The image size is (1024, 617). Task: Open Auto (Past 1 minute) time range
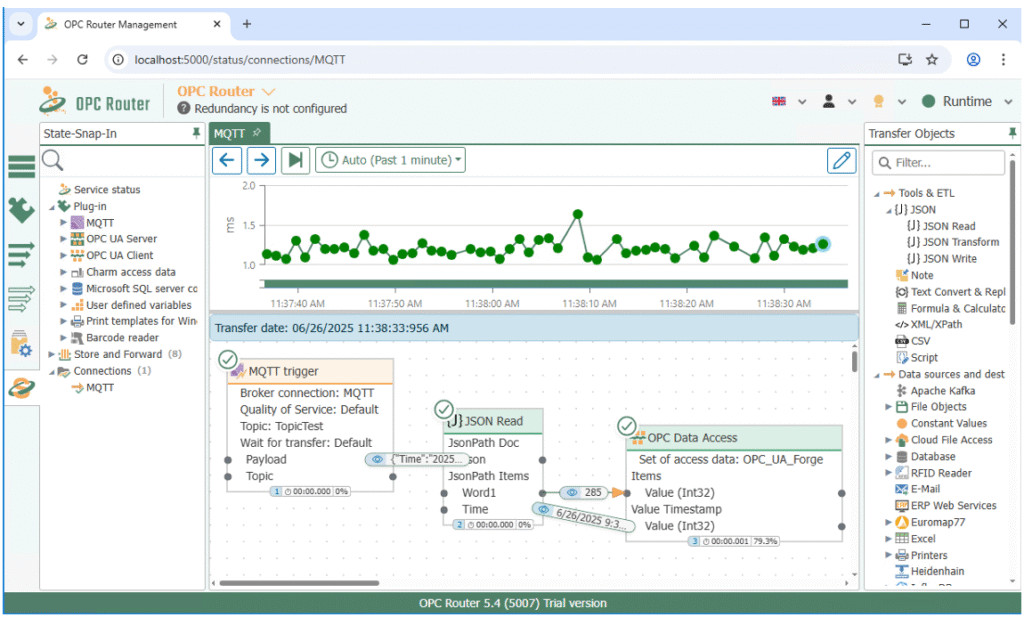(x=391, y=160)
